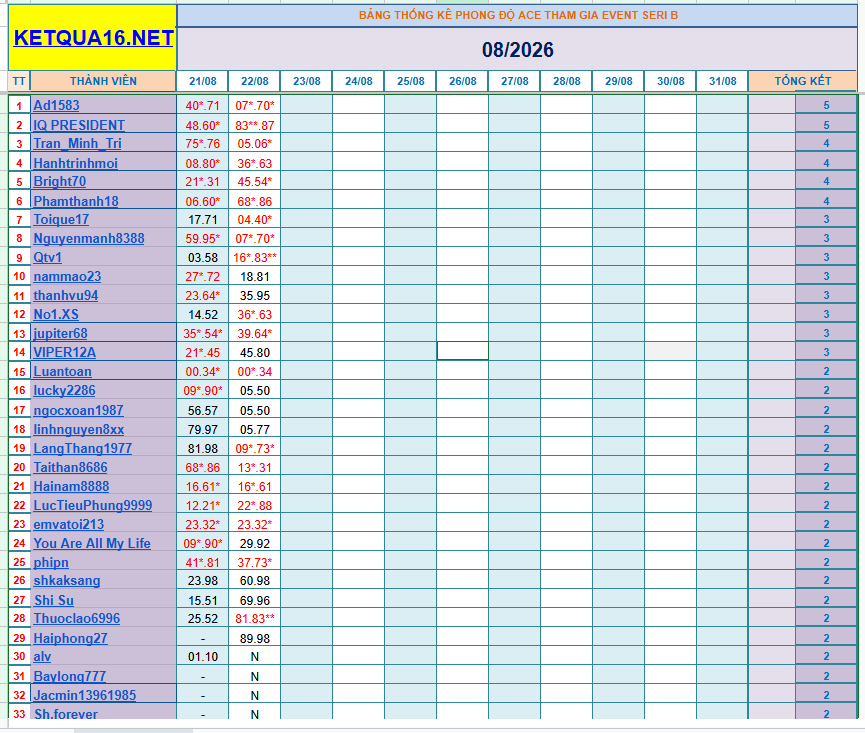
Task: Open member link phipn
Action: tap(51, 563)
